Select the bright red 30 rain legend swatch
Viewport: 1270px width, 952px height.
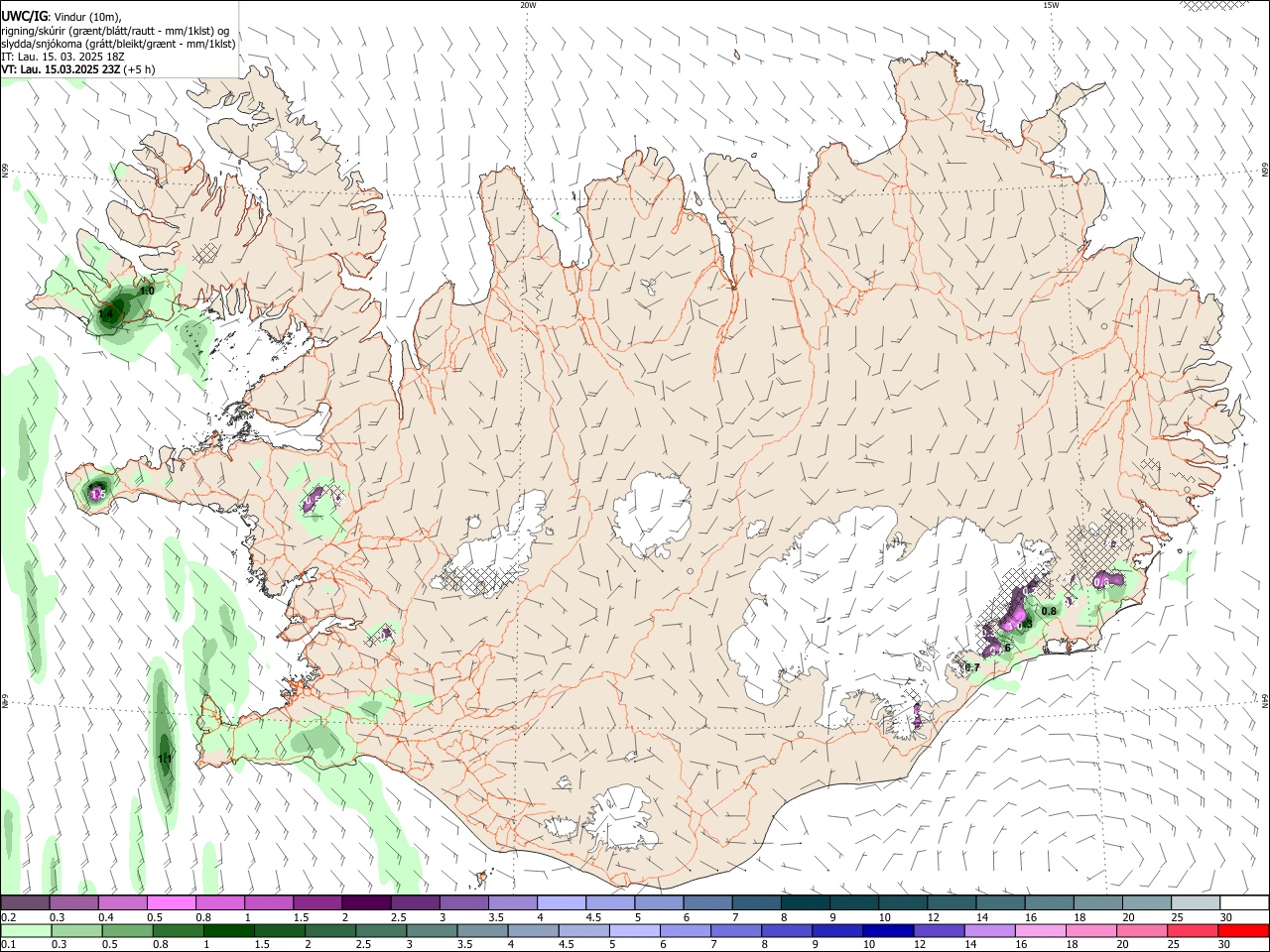[x=1242, y=931]
